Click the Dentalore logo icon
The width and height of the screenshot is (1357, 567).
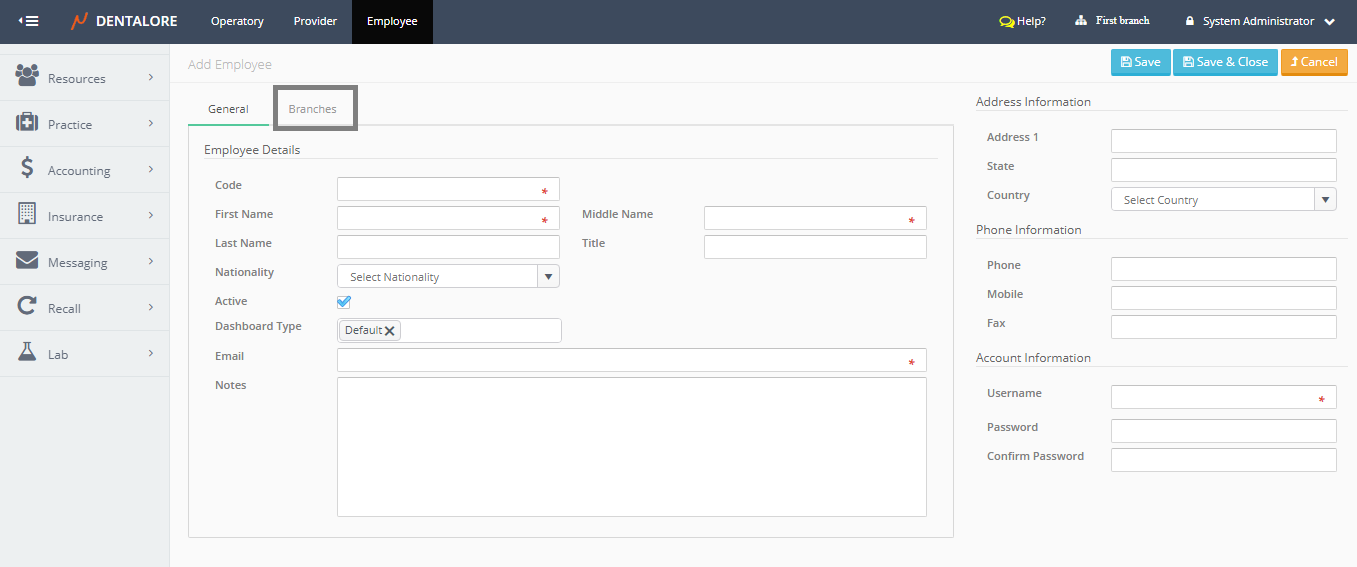pyautogui.click(x=79, y=21)
